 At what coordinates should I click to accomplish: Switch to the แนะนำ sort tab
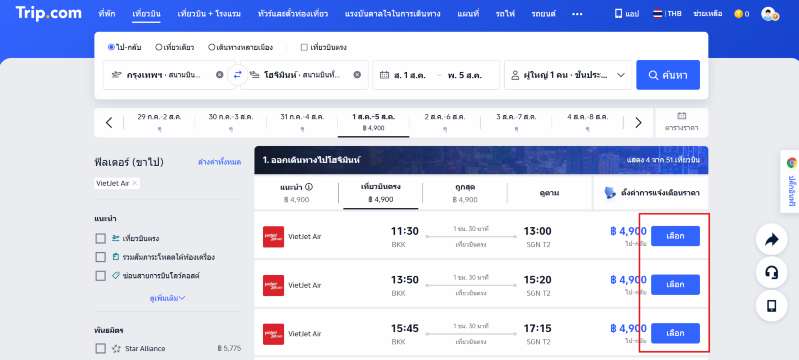[x=297, y=193]
